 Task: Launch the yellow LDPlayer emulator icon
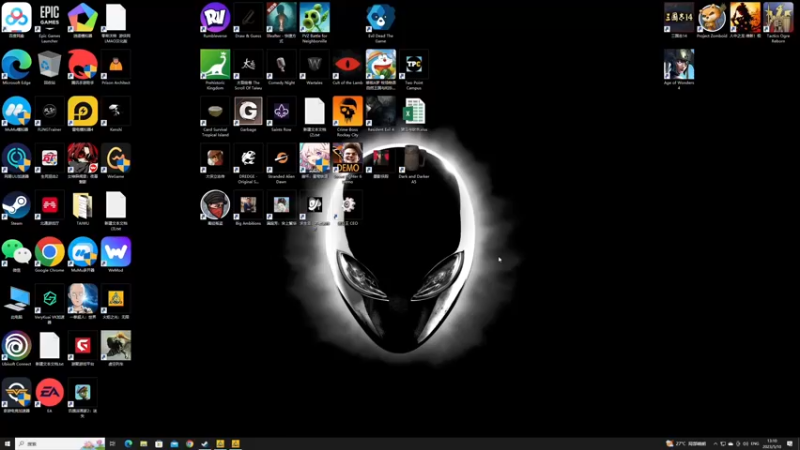coord(83,115)
